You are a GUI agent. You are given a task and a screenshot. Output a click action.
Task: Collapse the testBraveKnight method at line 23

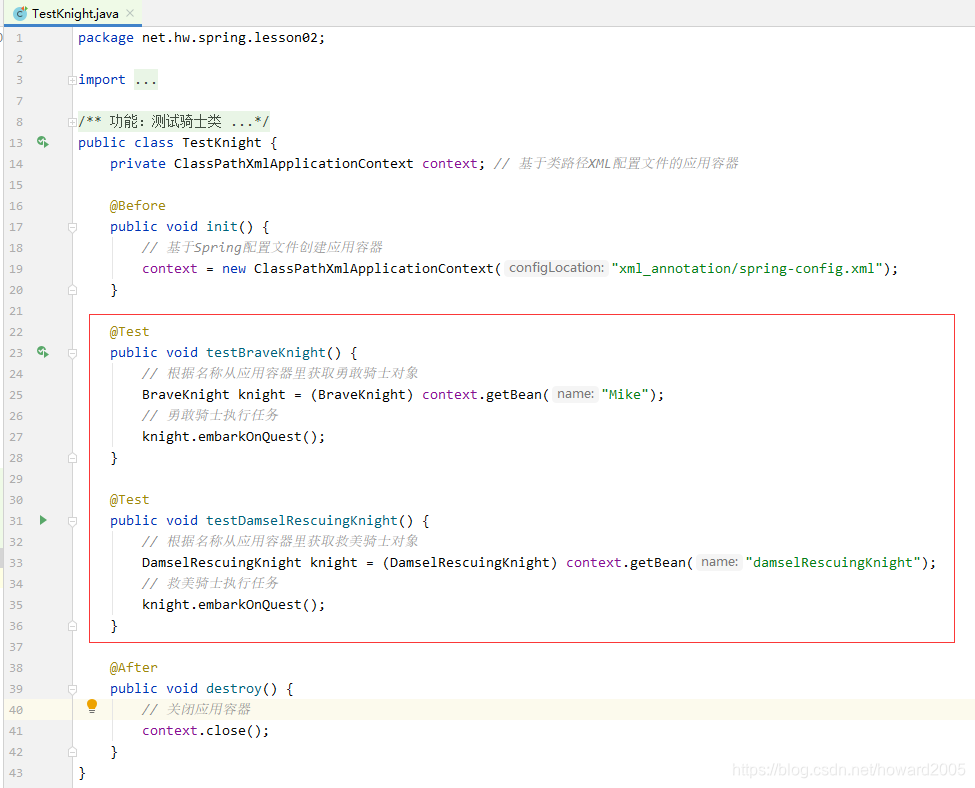pyautogui.click(x=72, y=353)
